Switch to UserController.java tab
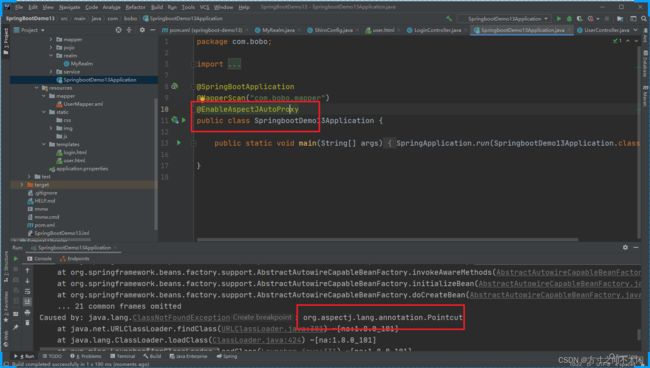This screenshot has width=650, height=368. point(603,30)
